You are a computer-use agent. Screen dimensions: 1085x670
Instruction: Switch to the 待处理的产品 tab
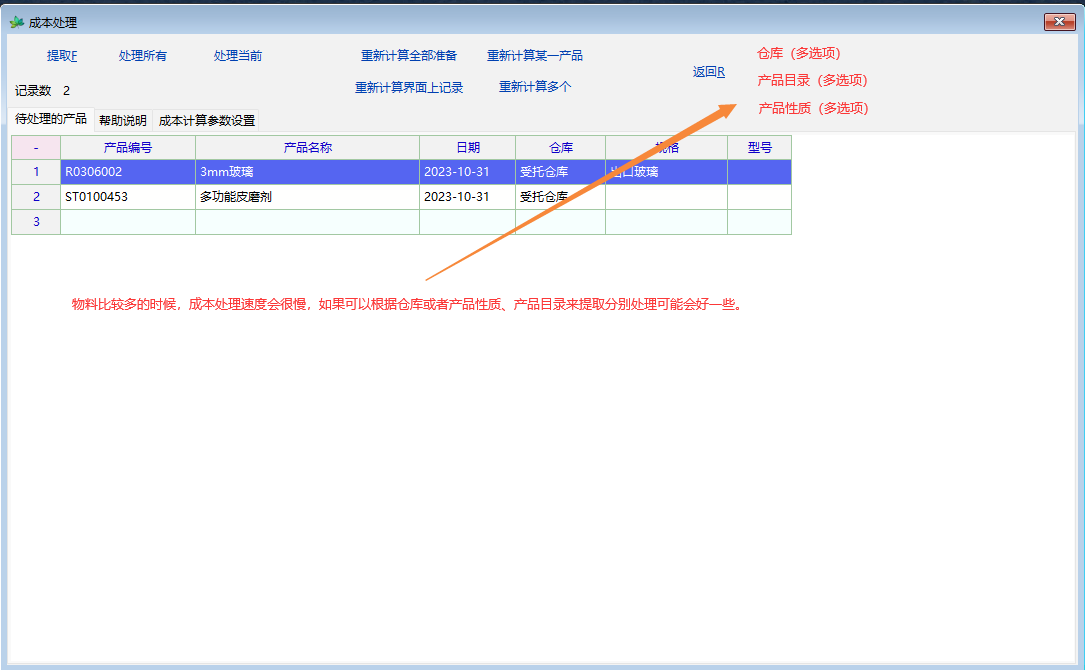[x=51, y=119]
